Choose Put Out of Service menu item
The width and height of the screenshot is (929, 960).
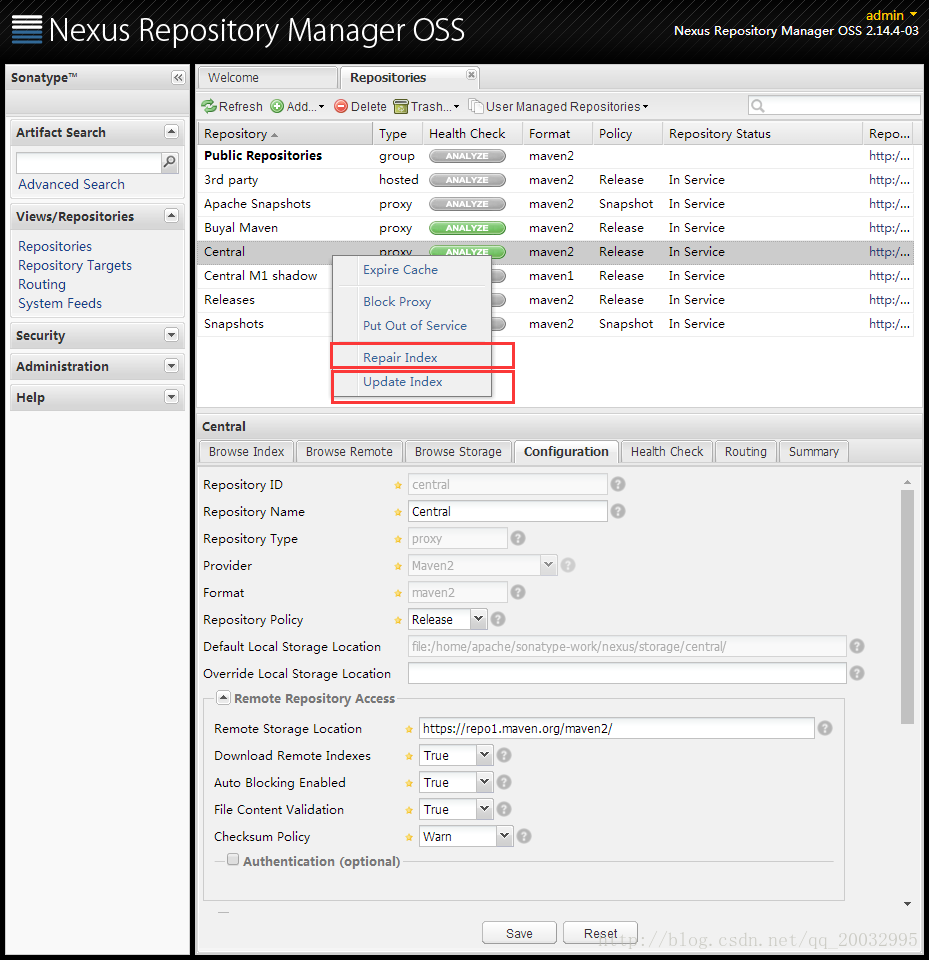(x=415, y=325)
